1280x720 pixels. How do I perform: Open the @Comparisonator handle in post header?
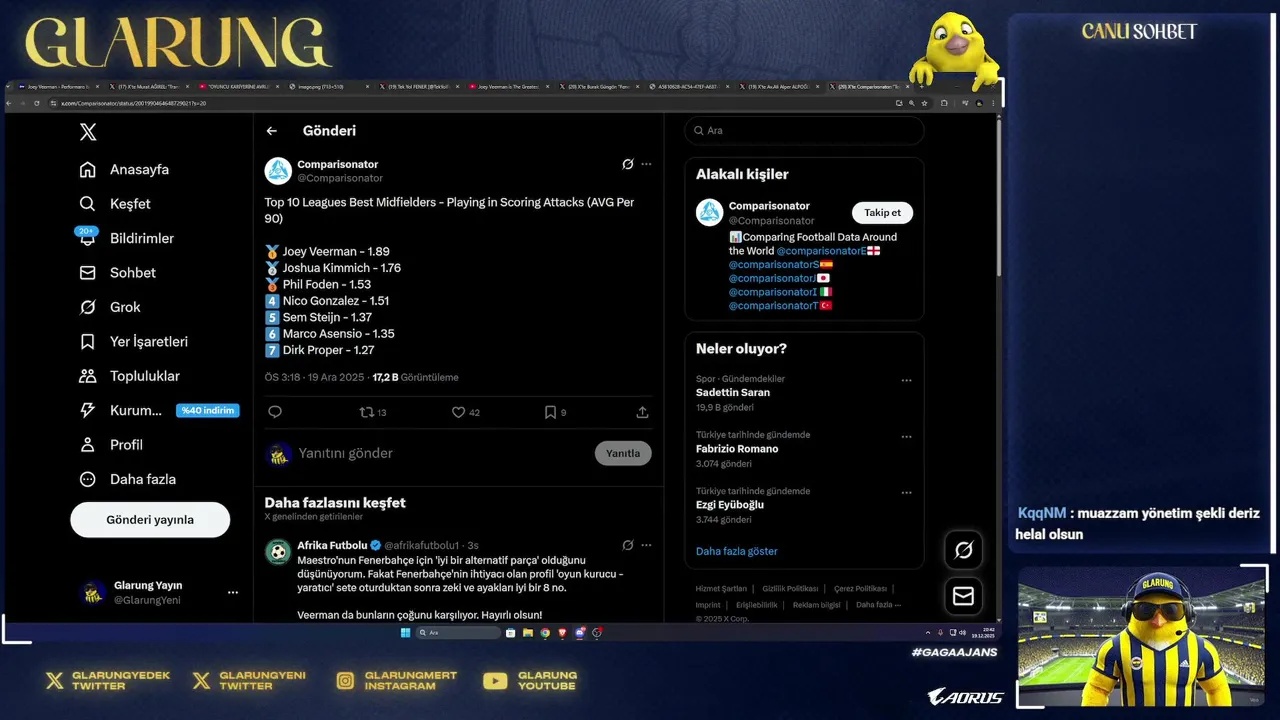(340, 178)
